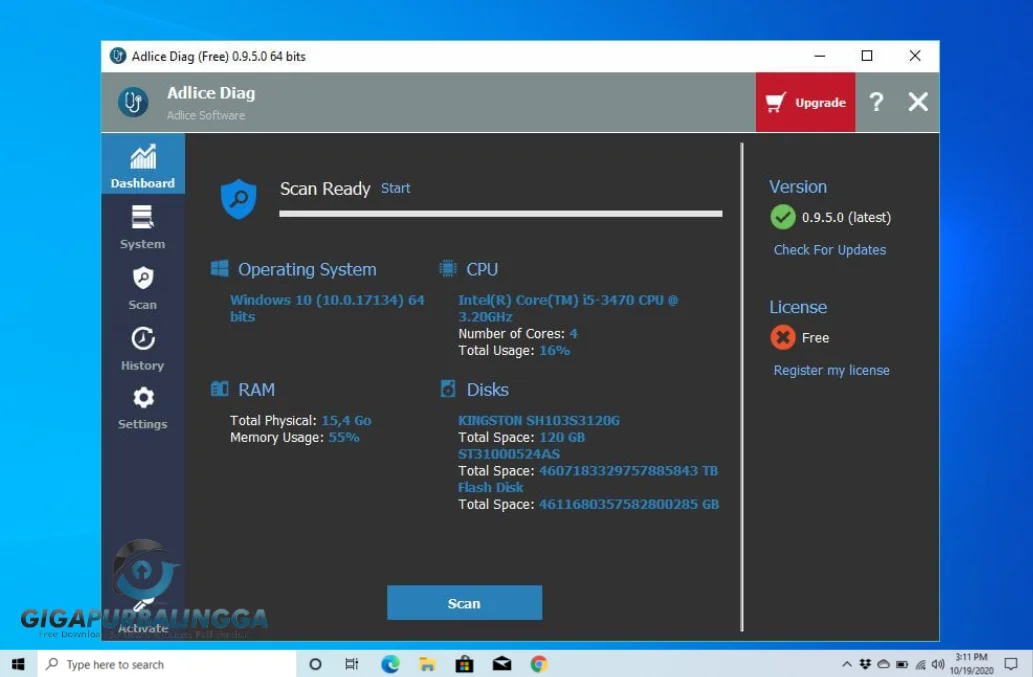This screenshot has height=677, width=1033.
Task: Click the network tray icon
Action: pos(920,664)
